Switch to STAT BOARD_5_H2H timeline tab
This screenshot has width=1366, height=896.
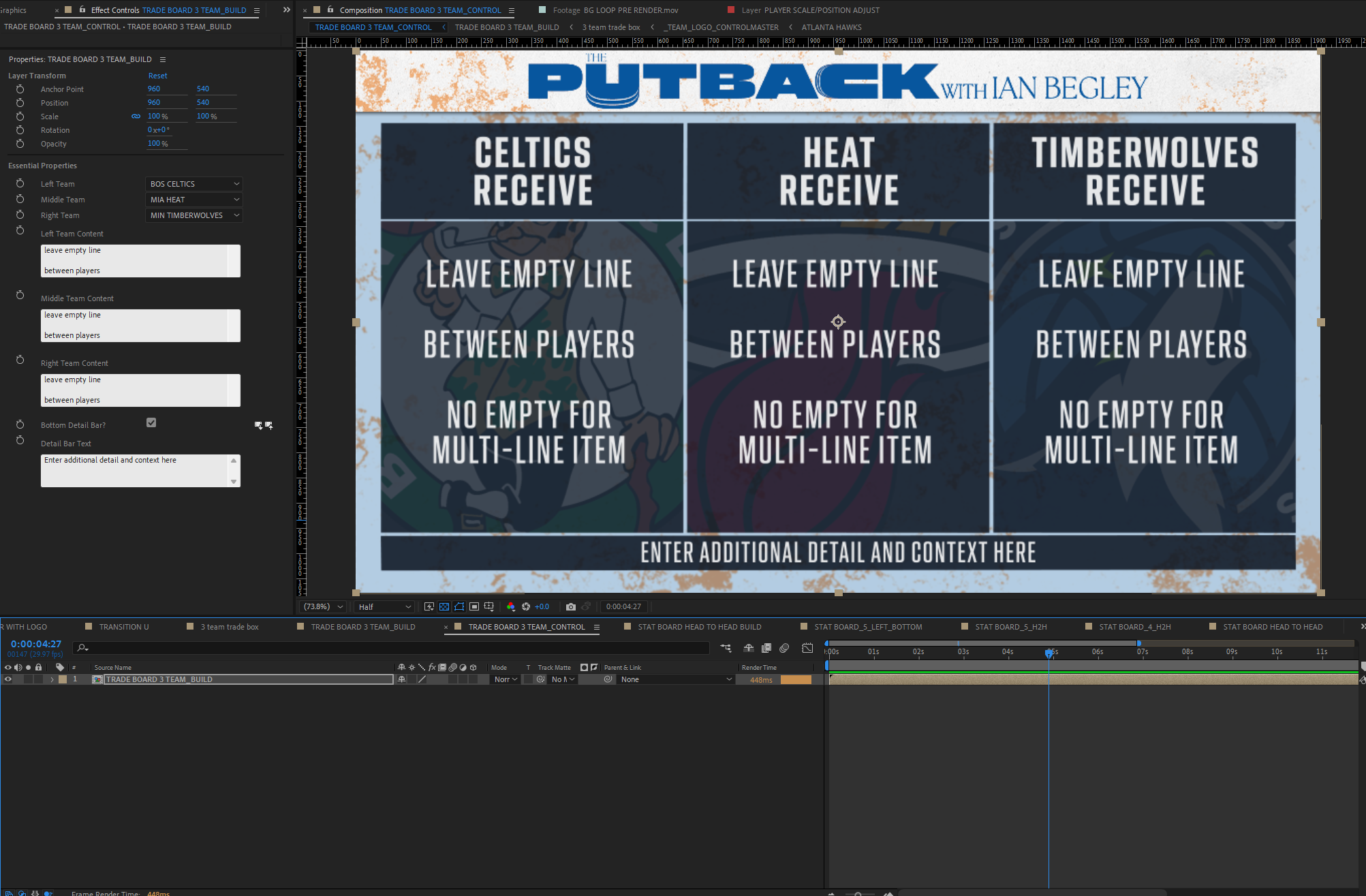tap(1010, 627)
